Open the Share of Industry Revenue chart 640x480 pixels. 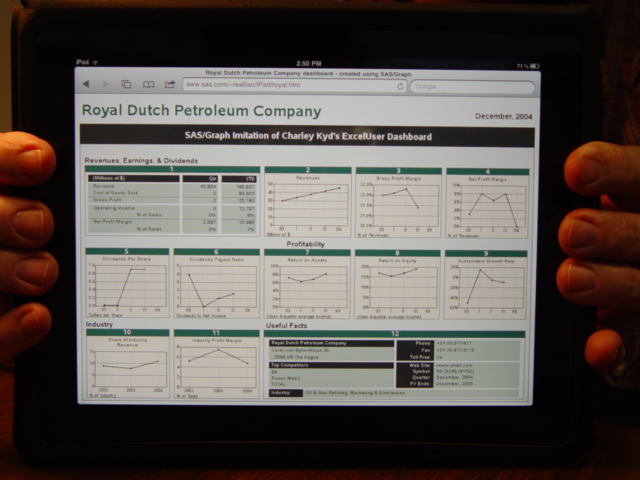[128, 364]
